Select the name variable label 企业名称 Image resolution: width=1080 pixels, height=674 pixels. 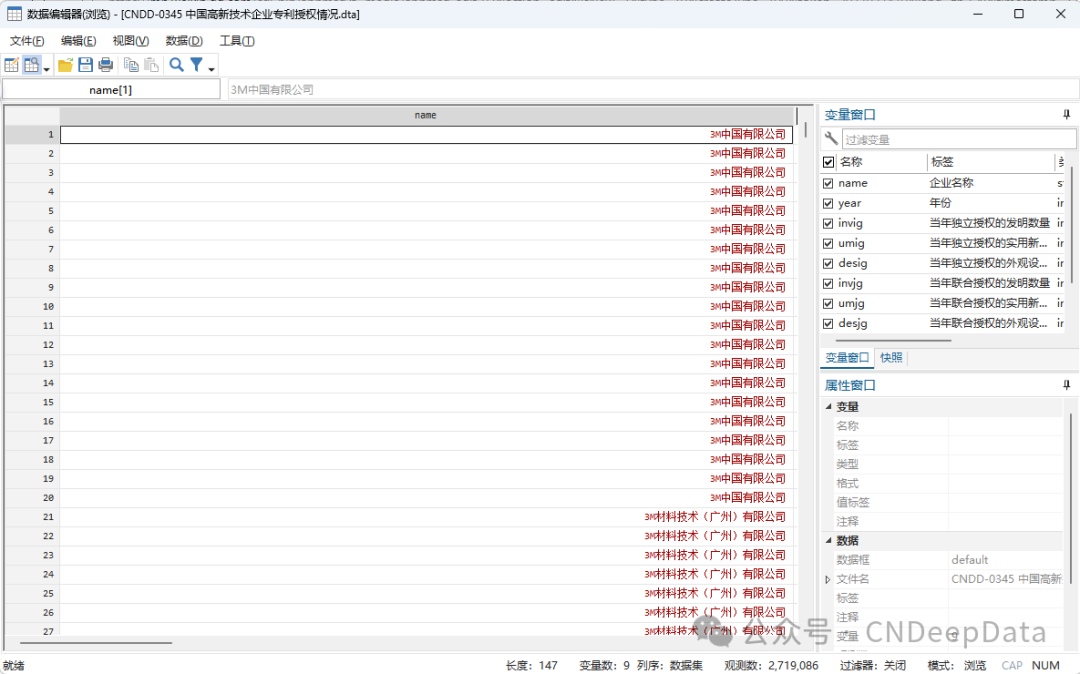[x=951, y=183]
